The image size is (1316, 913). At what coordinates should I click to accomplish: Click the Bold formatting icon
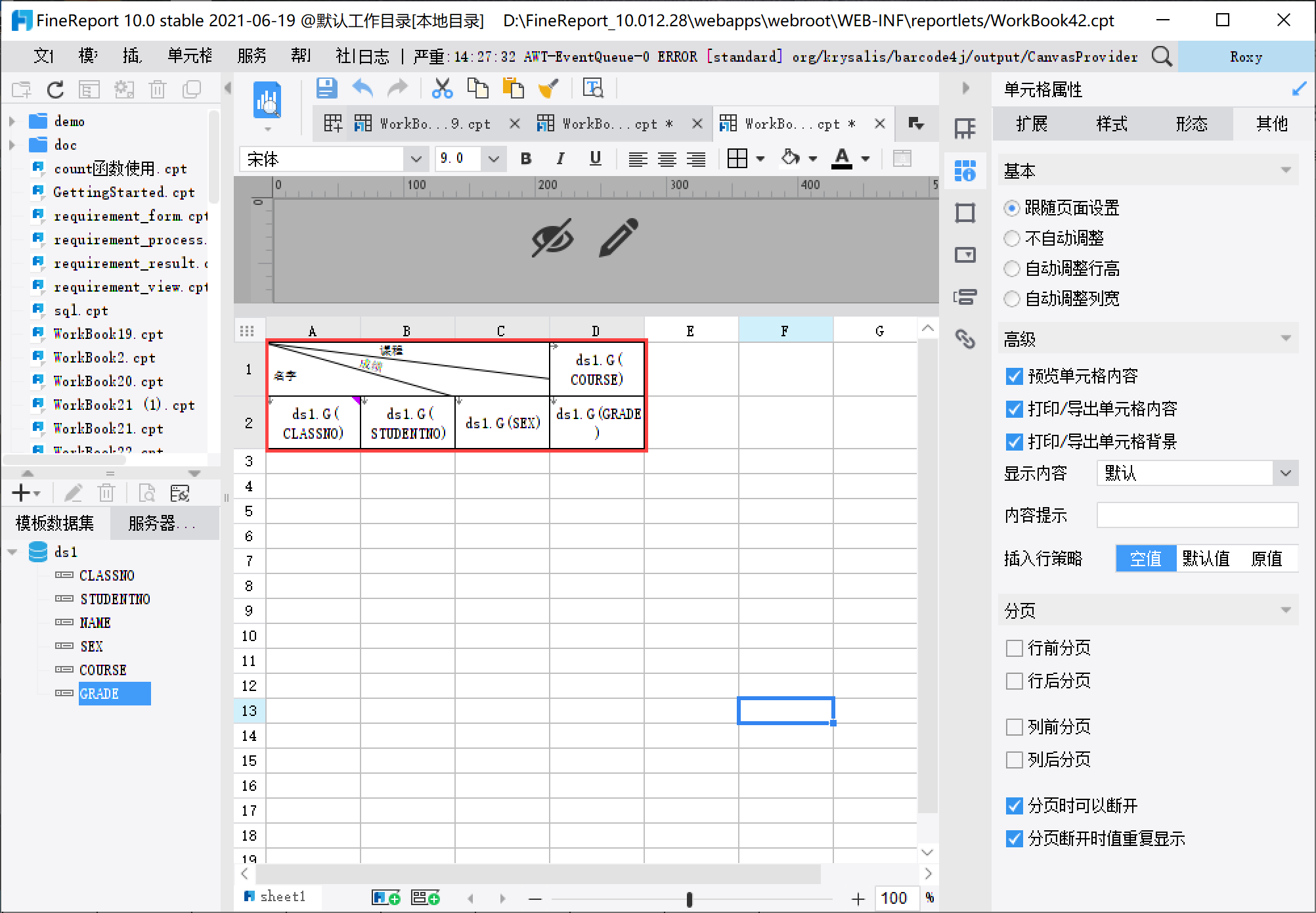coord(526,159)
